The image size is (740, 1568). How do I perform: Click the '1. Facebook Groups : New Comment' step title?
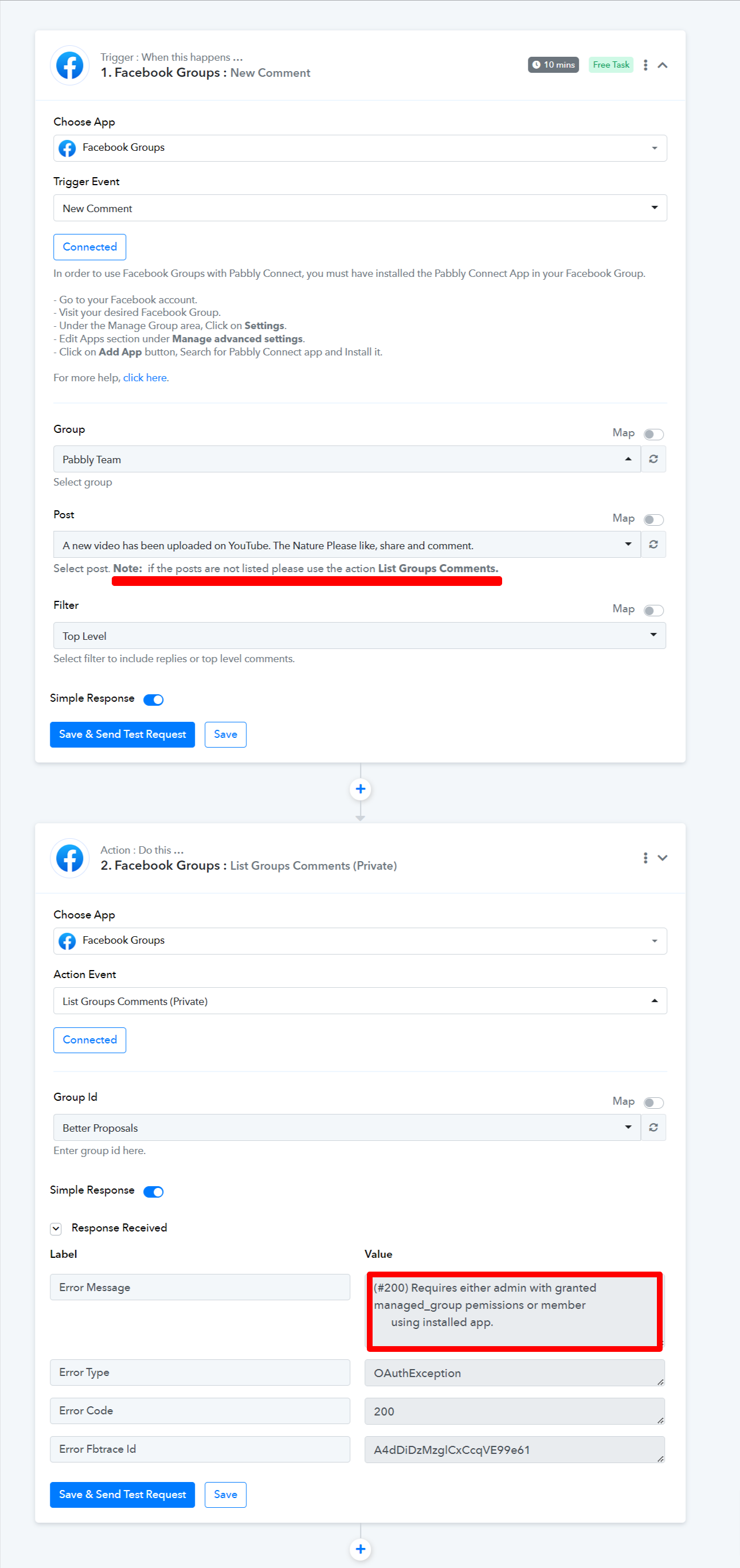click(x=206, y=72)
